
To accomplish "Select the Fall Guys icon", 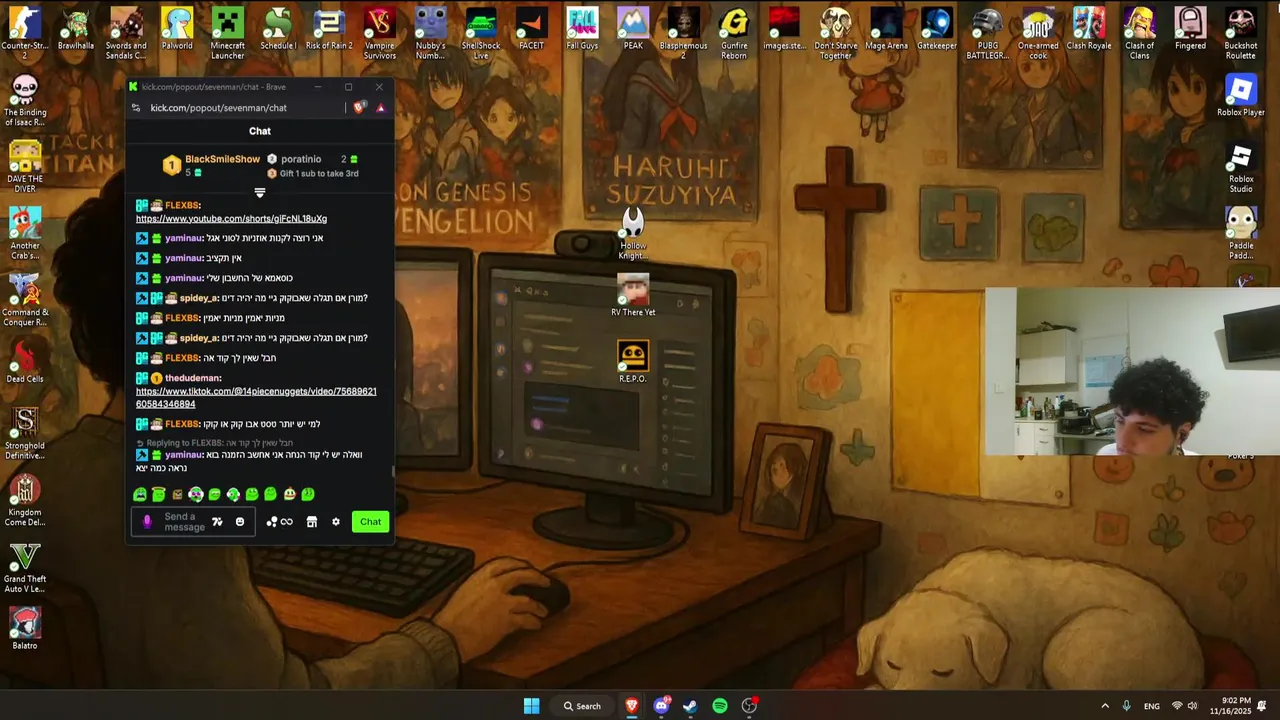I will (582, 30).
